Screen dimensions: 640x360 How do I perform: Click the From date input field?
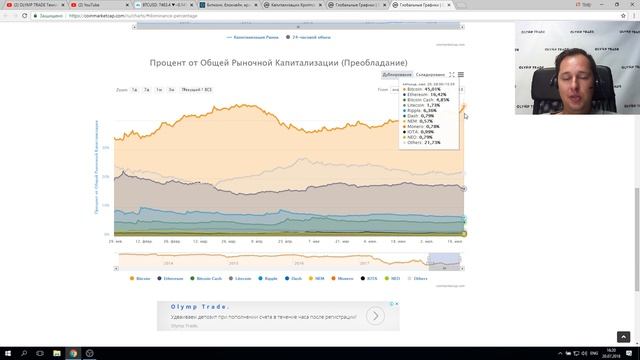tap(394, 90)
